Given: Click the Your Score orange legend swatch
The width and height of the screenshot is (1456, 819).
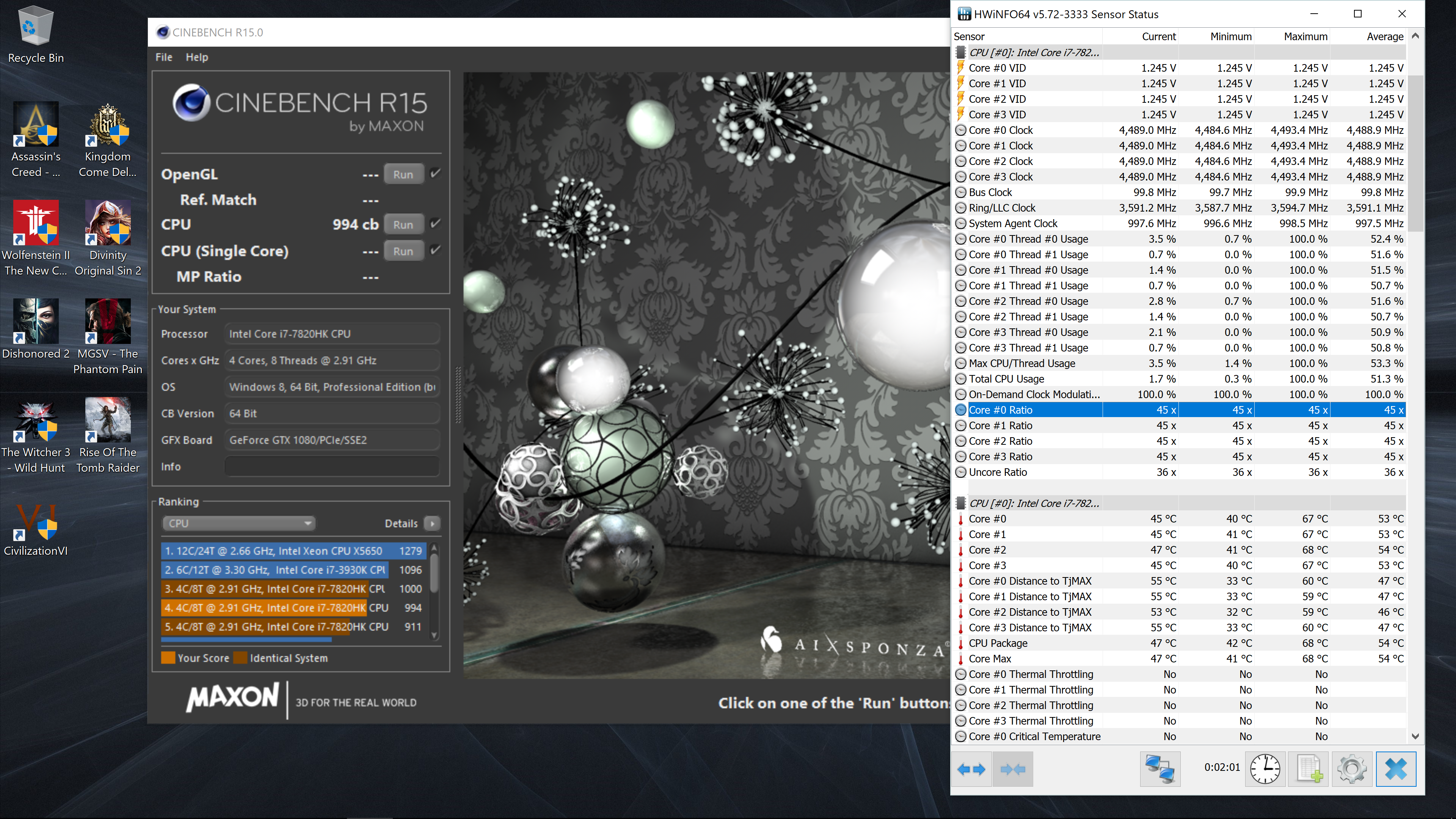Looking at the screenshot, I should point(168,658).
